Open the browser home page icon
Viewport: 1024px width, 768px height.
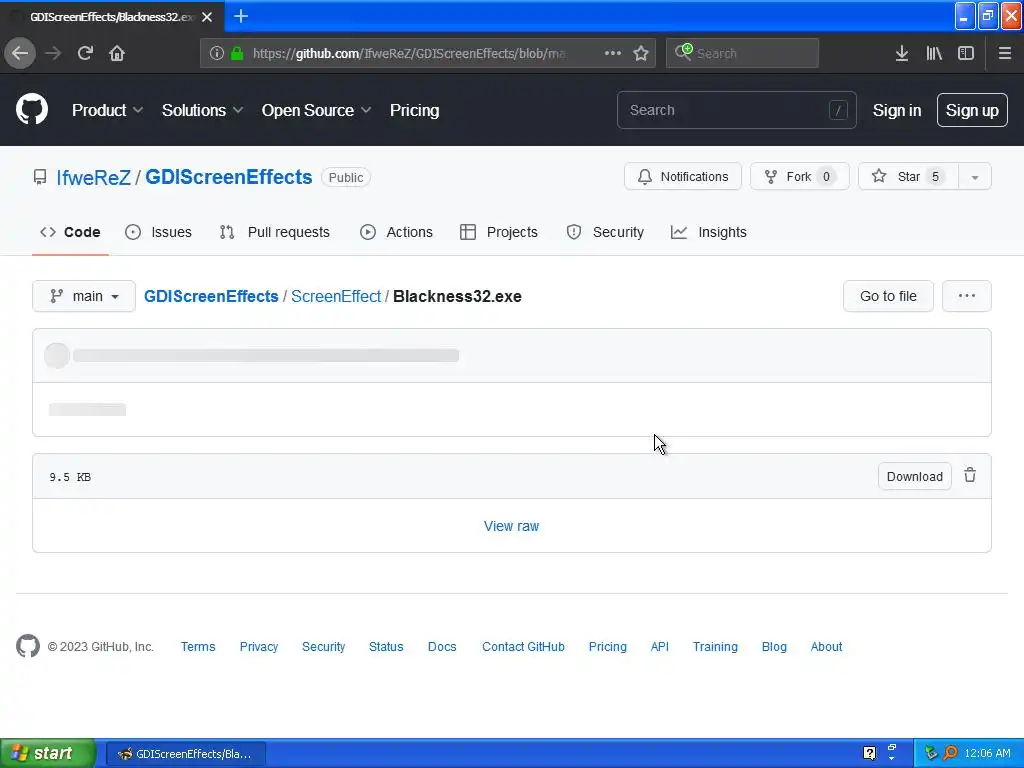(x=117, y=53)
